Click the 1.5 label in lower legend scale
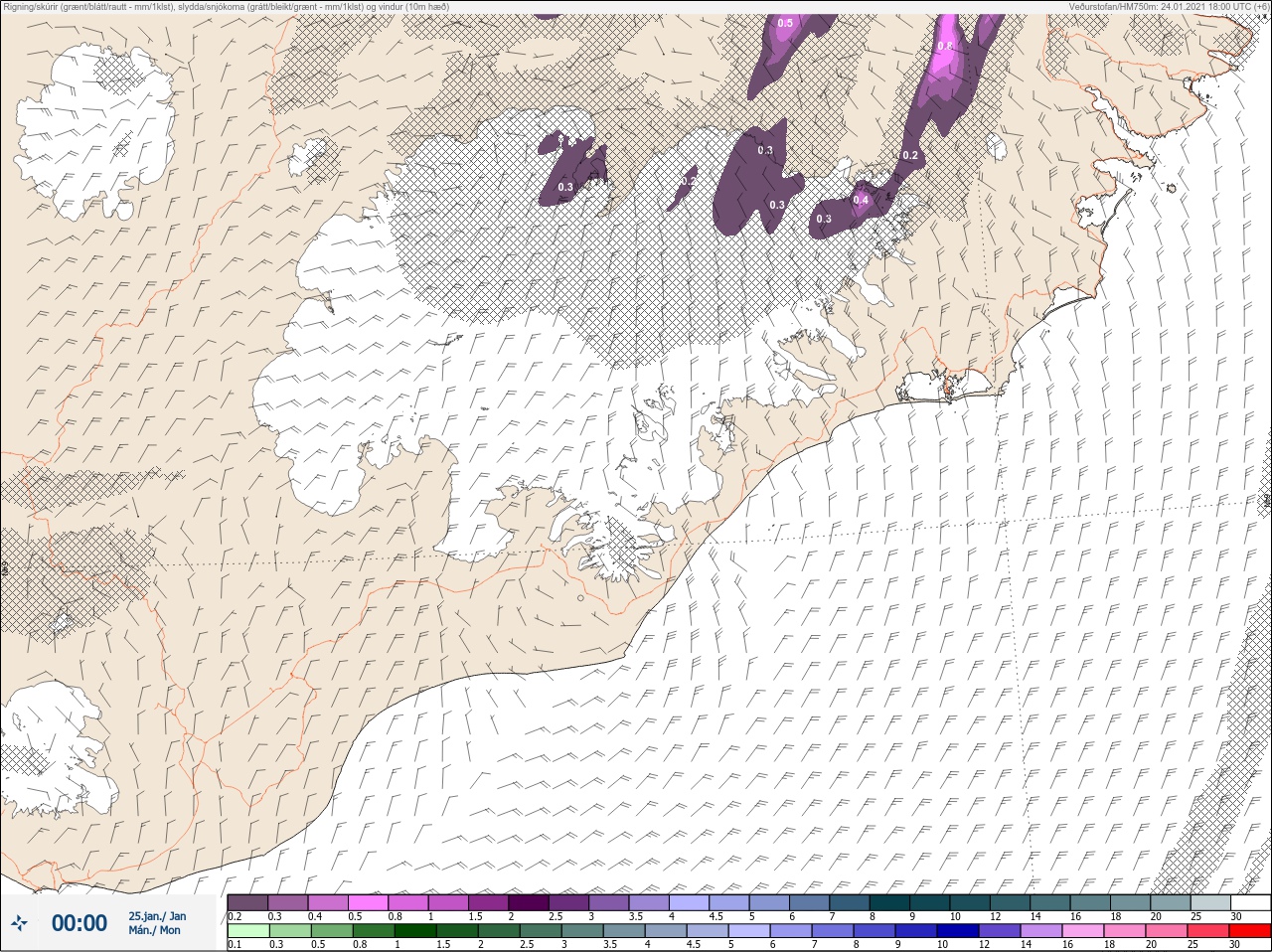 click(x=443, y=945)
